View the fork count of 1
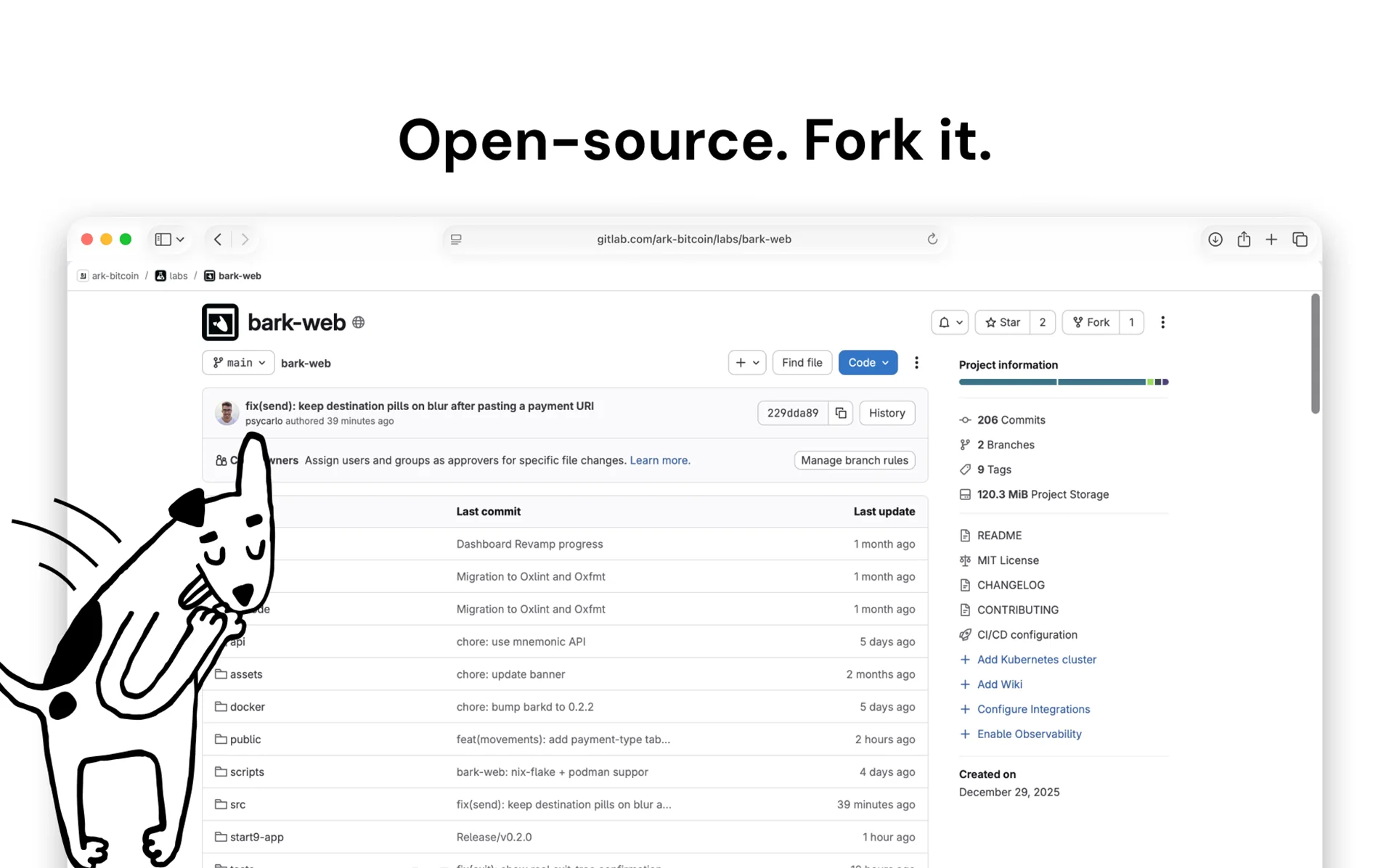Viewport: 1389px width, 868px height. (x=1131, y=322)
